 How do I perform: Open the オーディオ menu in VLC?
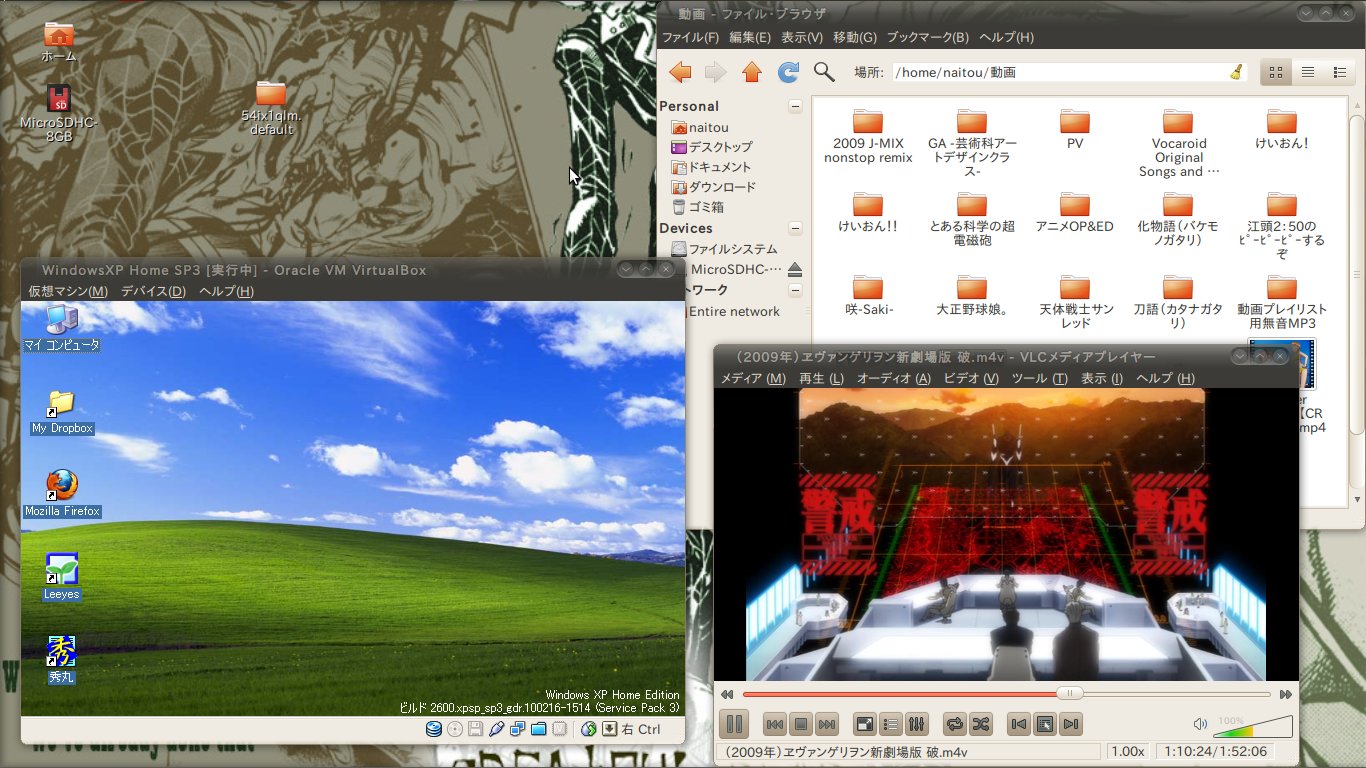coord(893,379)
